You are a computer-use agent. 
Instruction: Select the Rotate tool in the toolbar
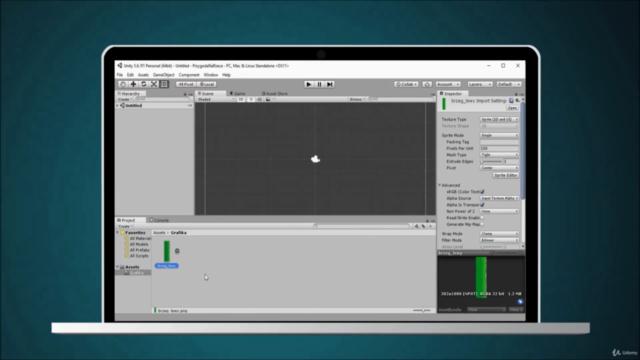point(144,84)
